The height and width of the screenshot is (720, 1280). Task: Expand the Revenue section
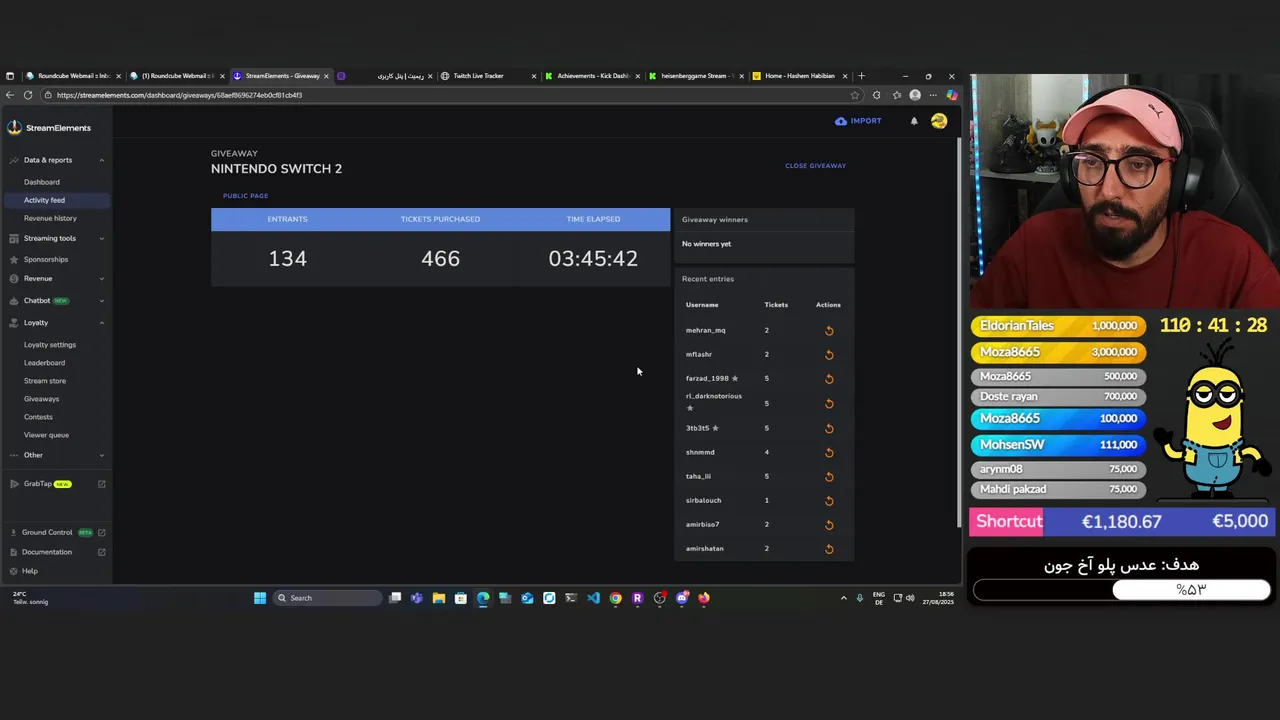(101, 279)
